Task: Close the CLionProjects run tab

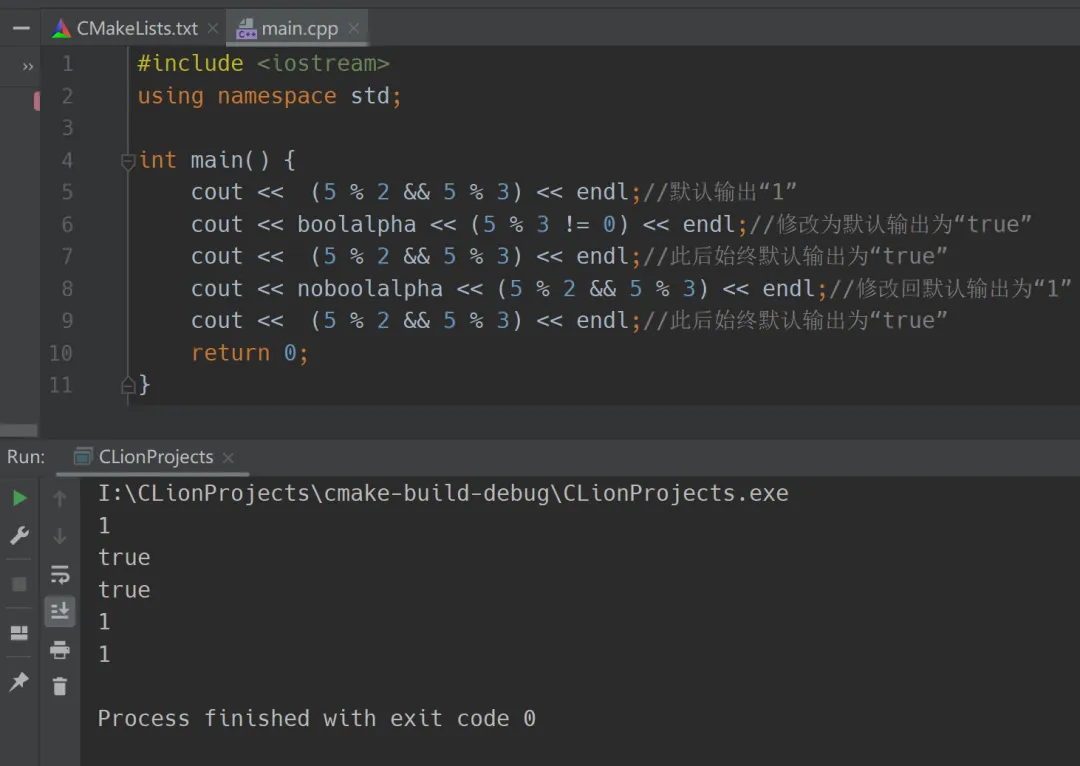Action: tap(229, 457)
